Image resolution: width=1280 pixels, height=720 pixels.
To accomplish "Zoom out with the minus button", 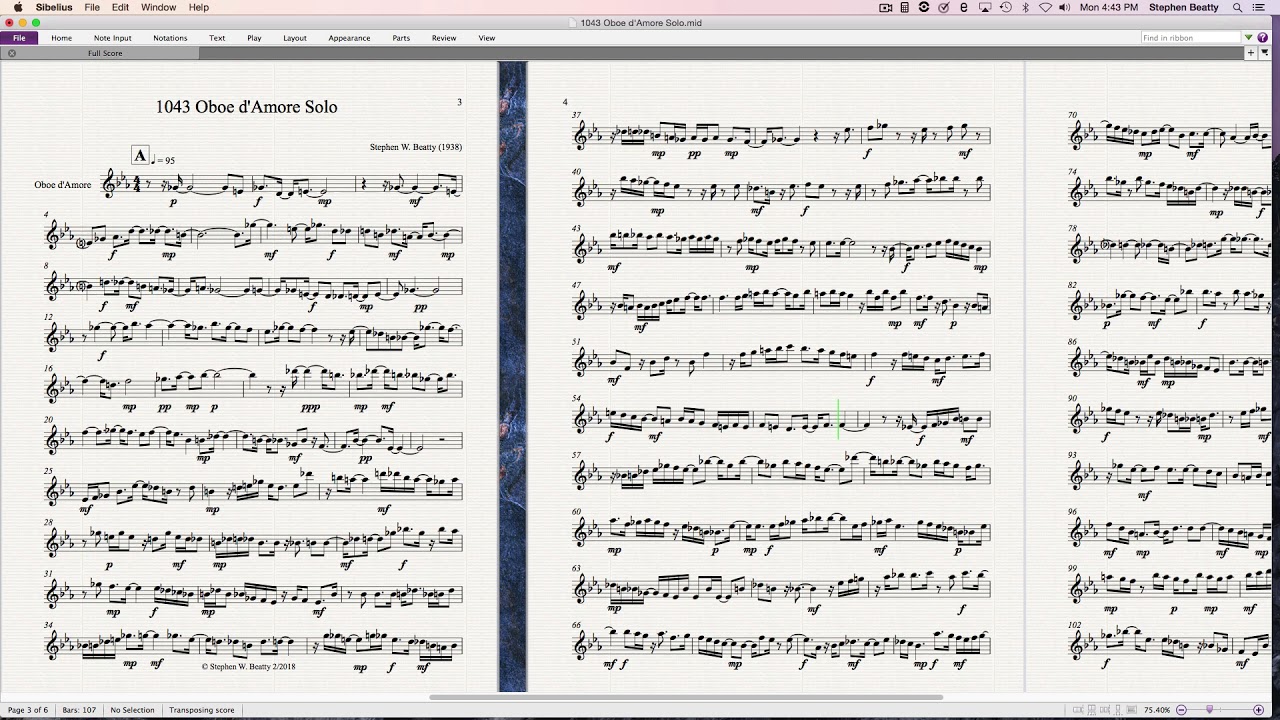I will tap(1181, 710).
